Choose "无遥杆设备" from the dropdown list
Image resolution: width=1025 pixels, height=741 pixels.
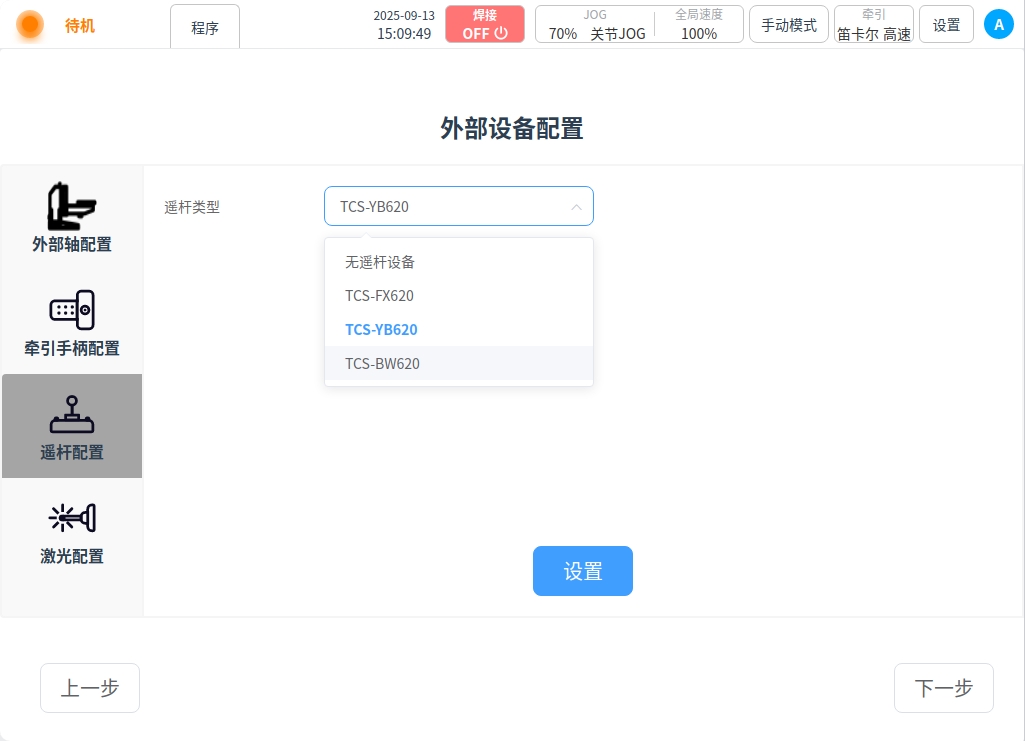380,262
